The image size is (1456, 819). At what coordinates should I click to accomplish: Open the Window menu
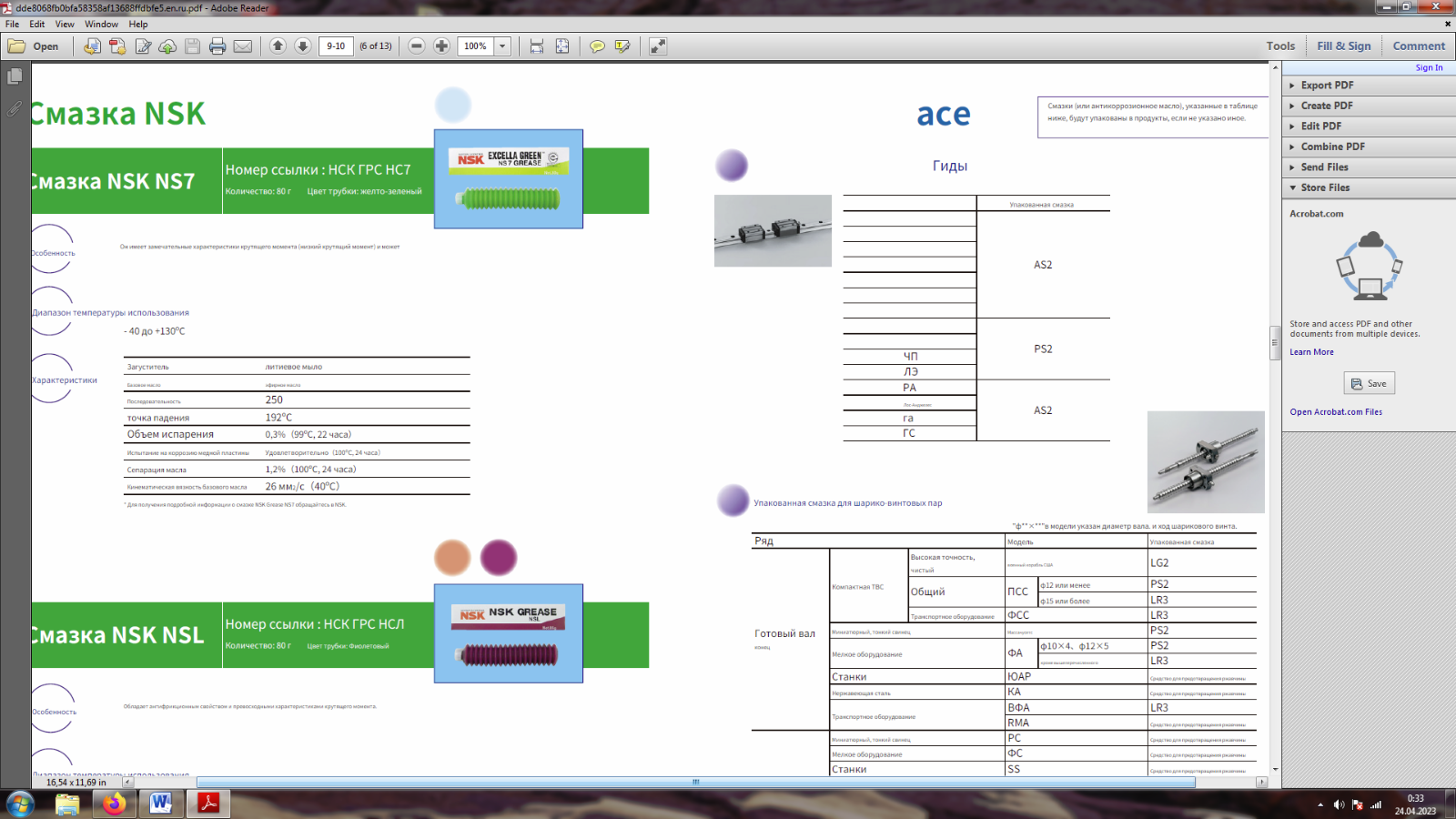(101, 24)
